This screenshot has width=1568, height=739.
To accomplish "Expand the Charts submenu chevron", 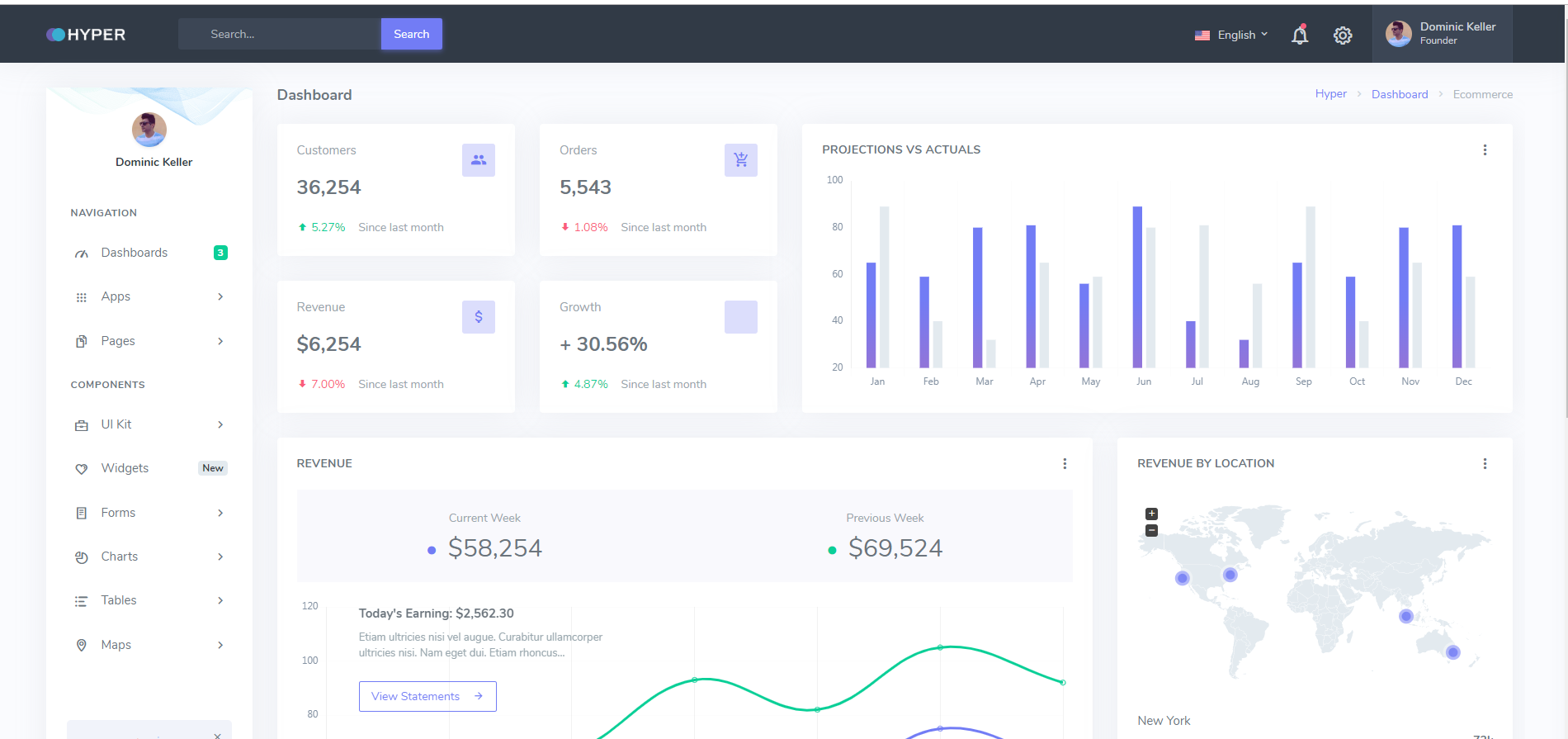I will click(x=220, y=557).
